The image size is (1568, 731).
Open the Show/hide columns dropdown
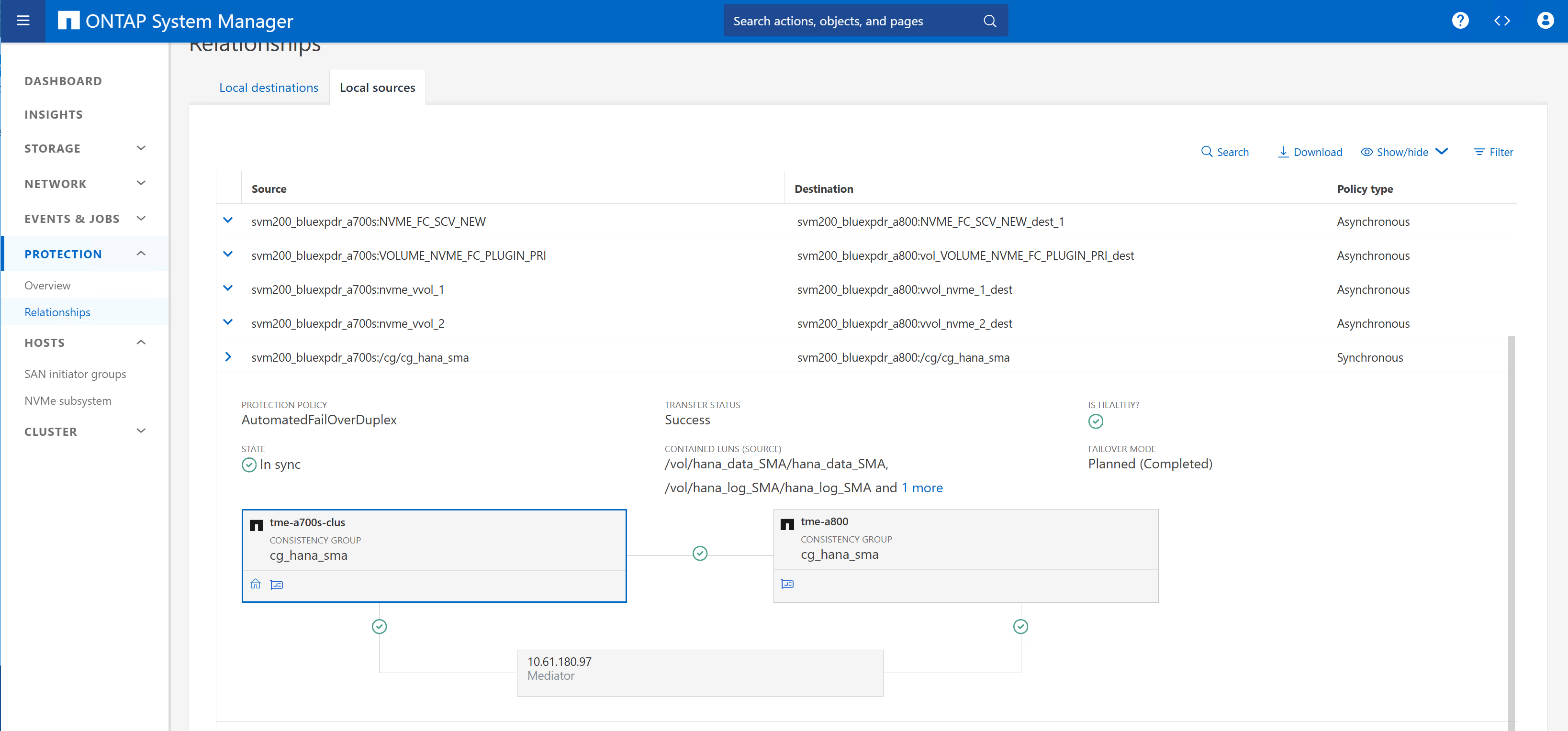pos(1404,152)
